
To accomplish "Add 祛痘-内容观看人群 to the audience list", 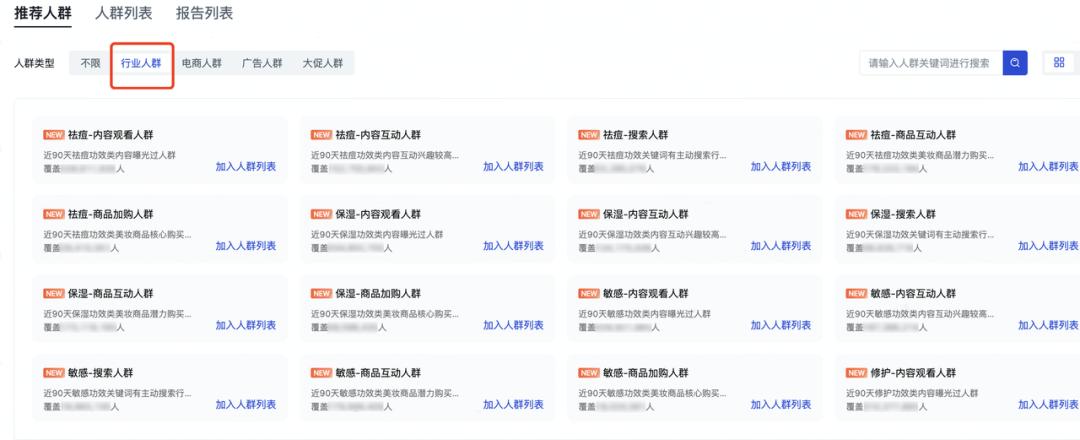I will (x=246, y=166).
